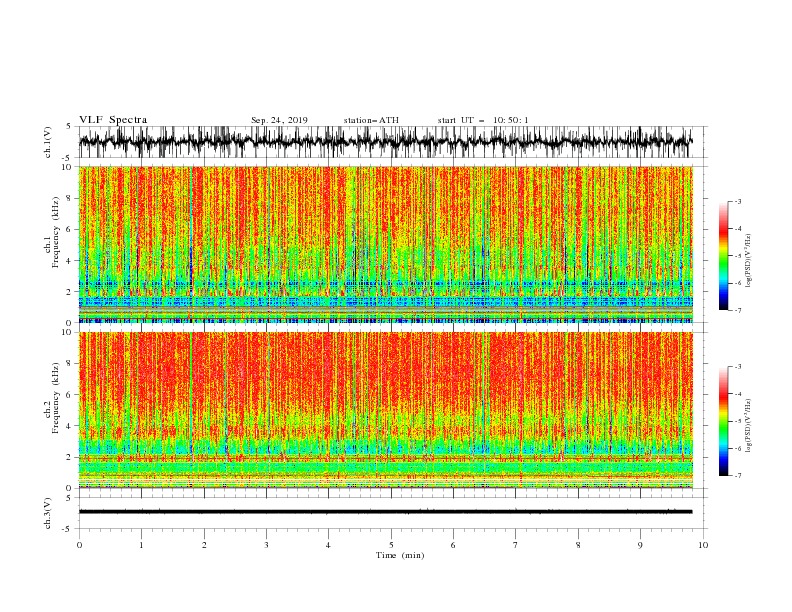Click time axis tick label "4"
792x612 pixels.
[x=328, y=545]
